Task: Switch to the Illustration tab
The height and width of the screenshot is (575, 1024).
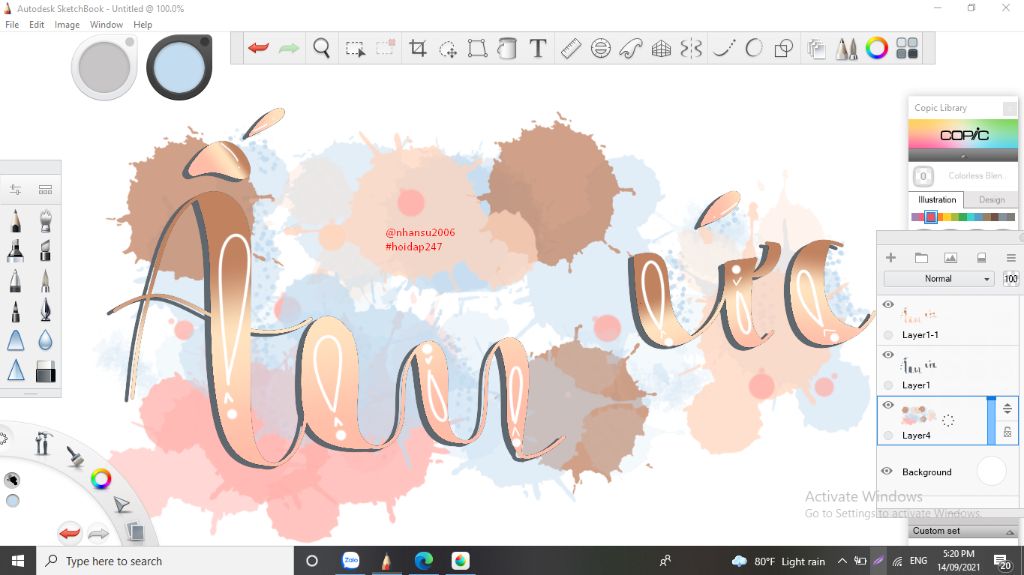Action: pyautogui.click(x=936, y=200)
